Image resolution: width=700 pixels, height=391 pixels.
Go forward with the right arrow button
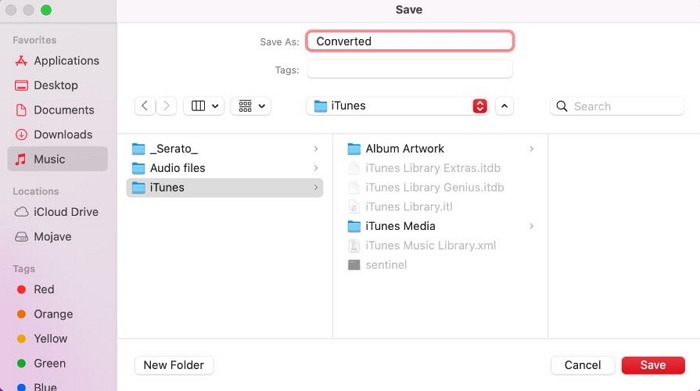tap(166, 106)
